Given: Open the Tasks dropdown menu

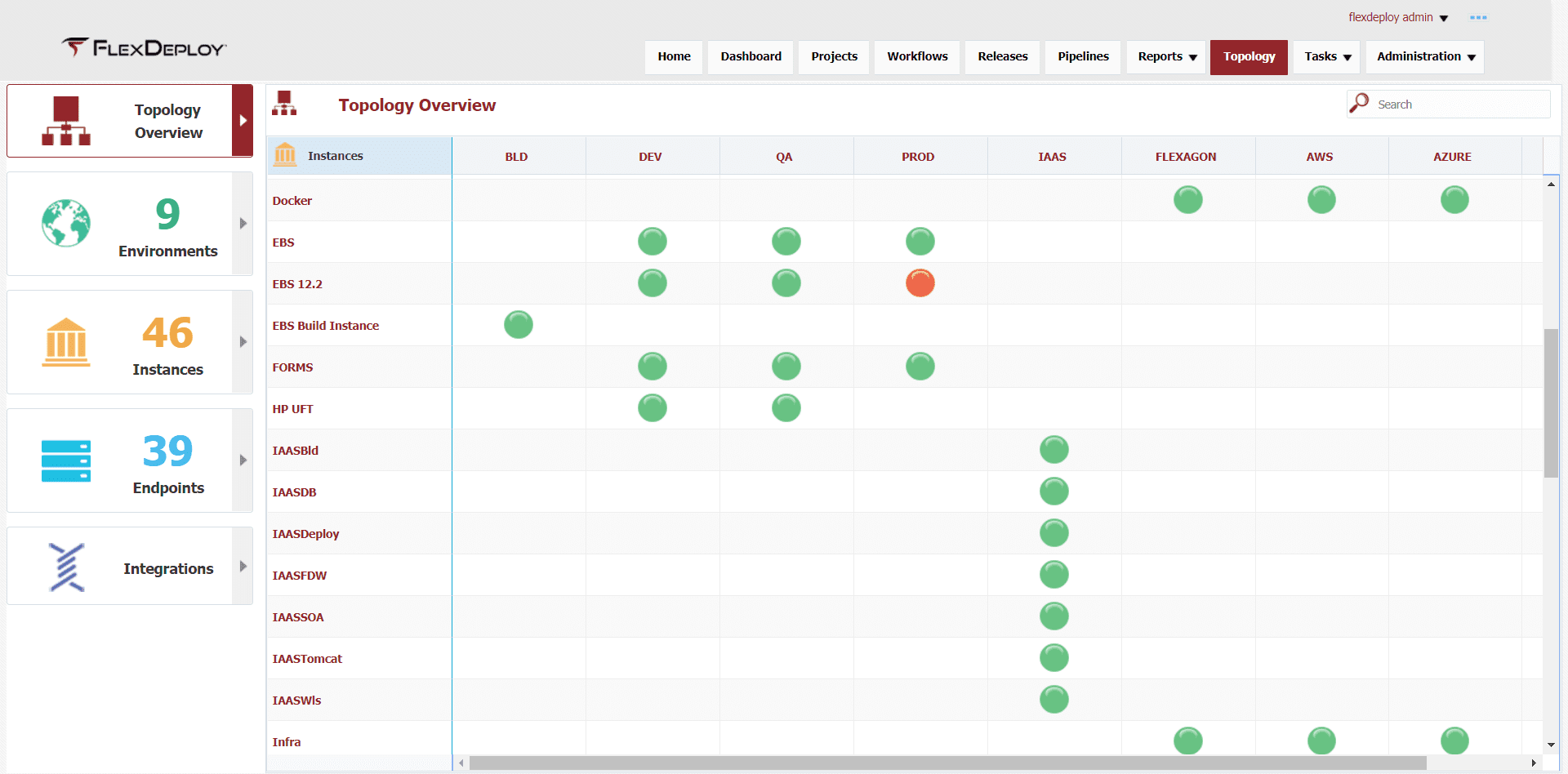Looking at the screenshot, I should point(1327,57).
